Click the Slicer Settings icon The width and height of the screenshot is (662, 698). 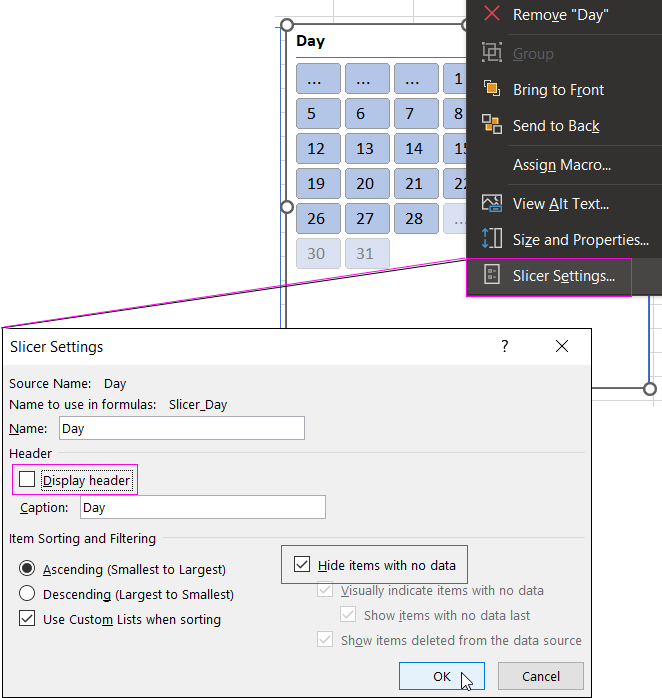click(491, 275)
